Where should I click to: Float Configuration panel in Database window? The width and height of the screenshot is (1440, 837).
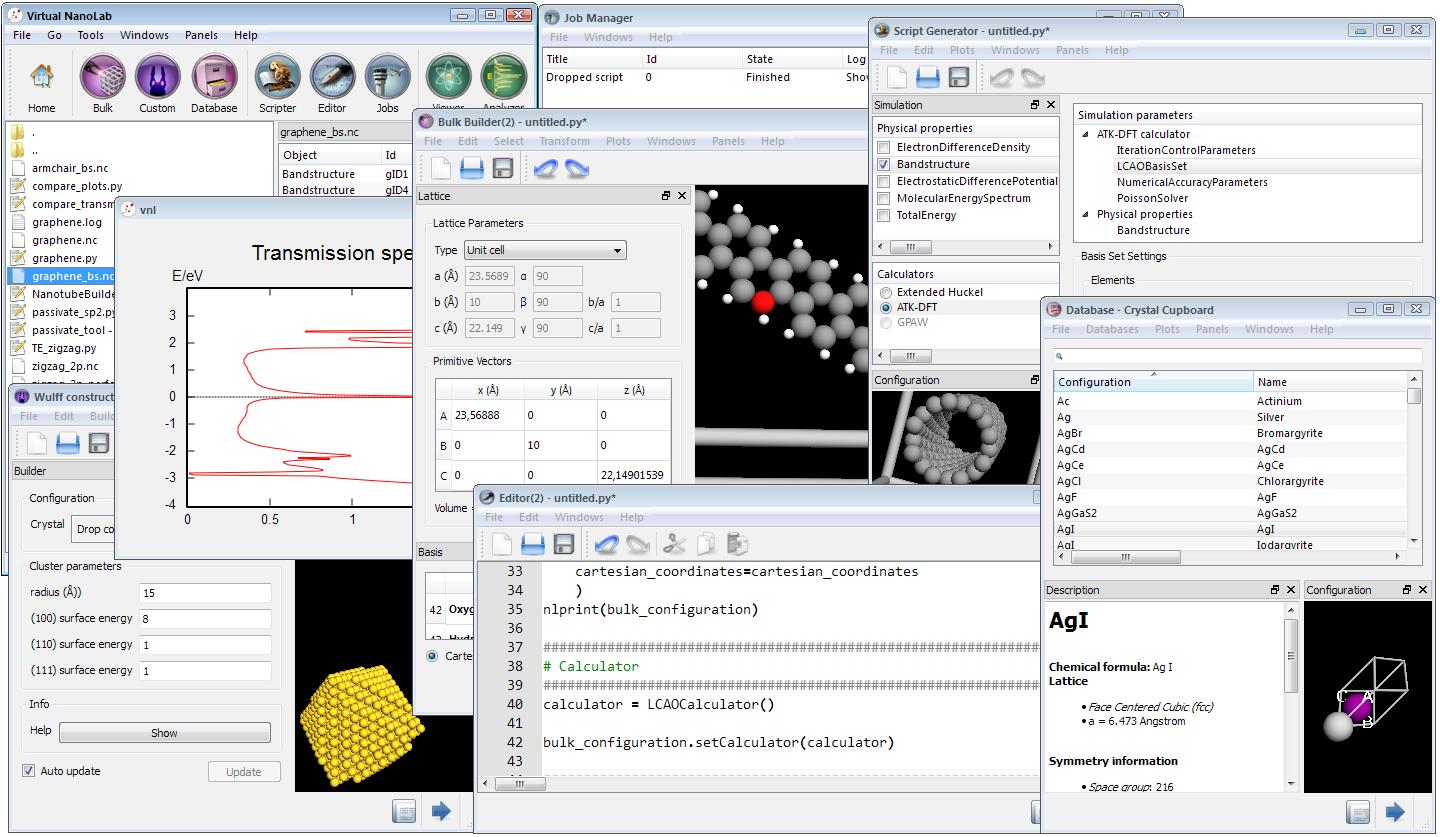point(1407,590)
